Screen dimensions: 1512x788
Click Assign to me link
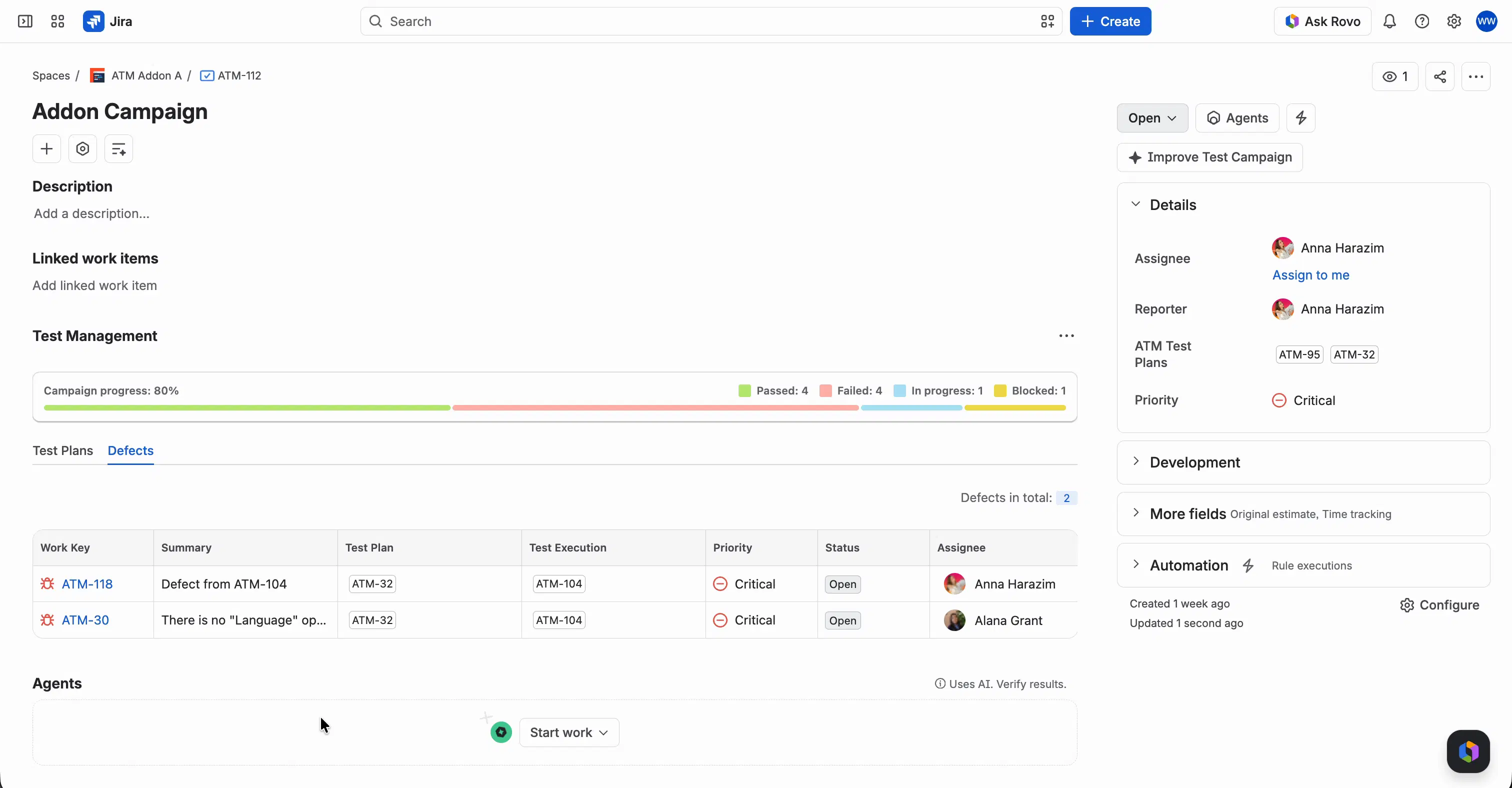(1310, 275)
